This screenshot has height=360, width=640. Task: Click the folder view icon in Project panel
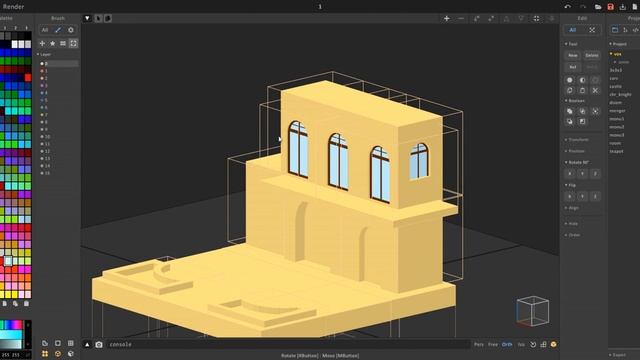point(615,30)
